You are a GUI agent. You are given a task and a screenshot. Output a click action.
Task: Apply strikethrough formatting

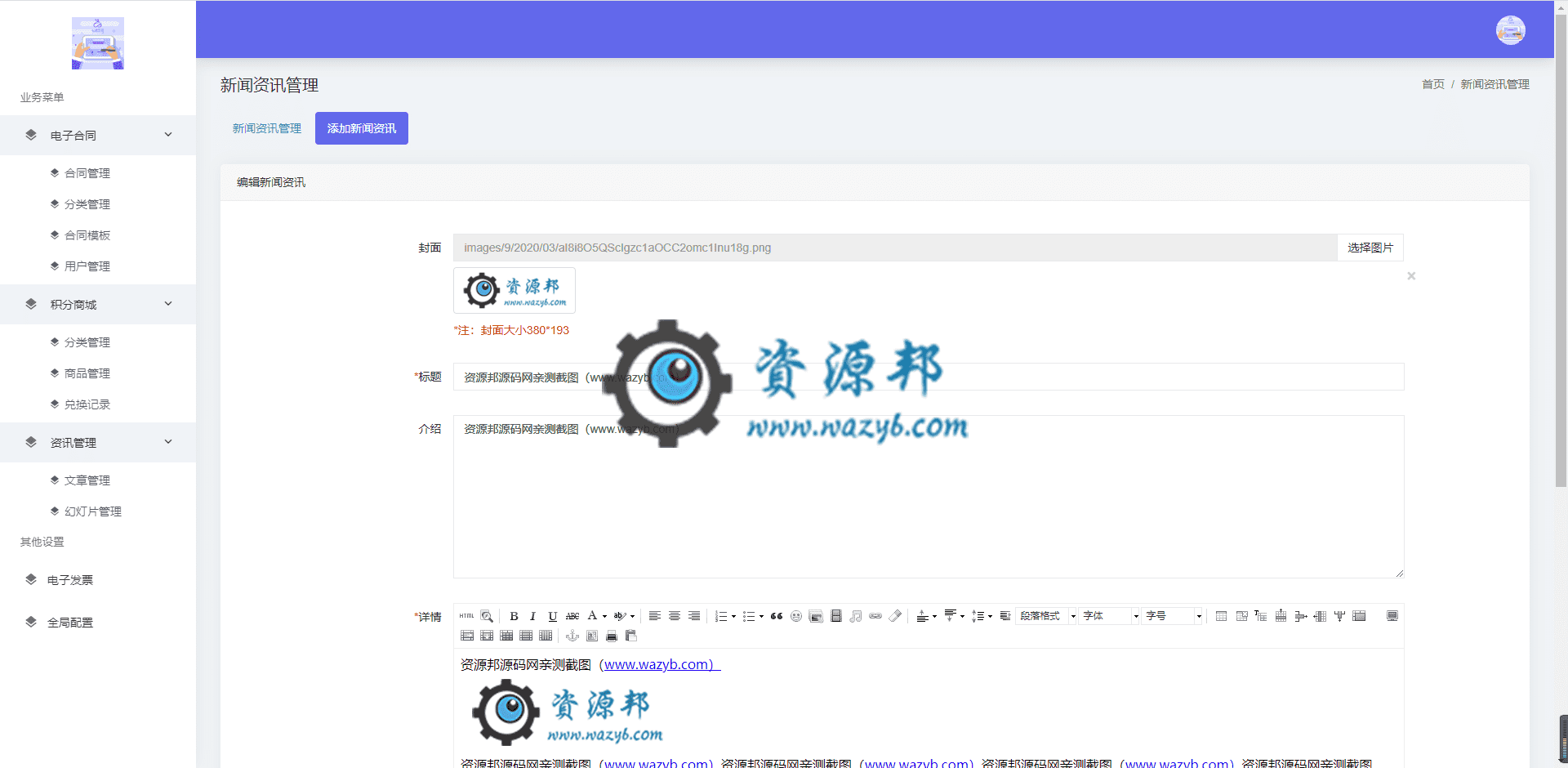tap(572, 616)
